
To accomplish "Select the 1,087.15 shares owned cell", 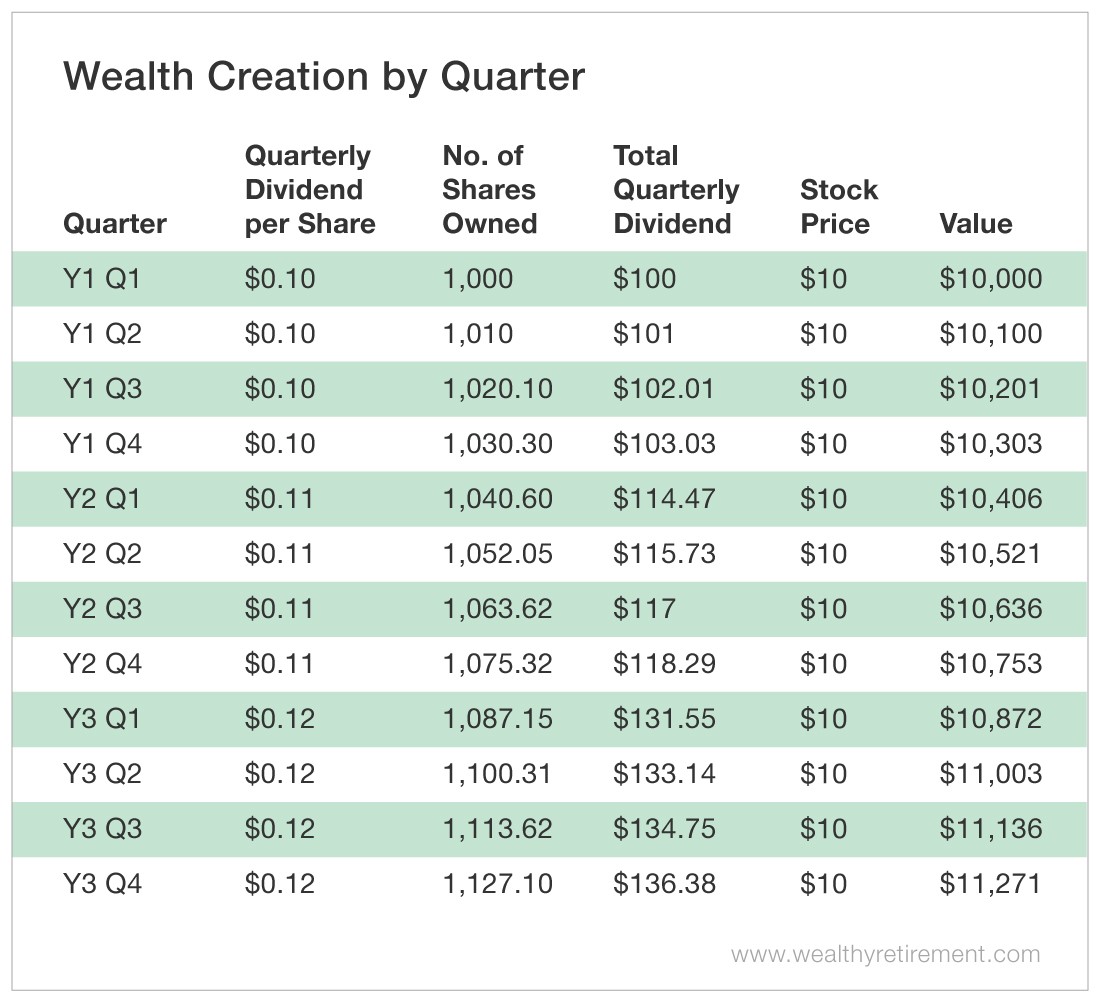I will (x=497, y=719).
